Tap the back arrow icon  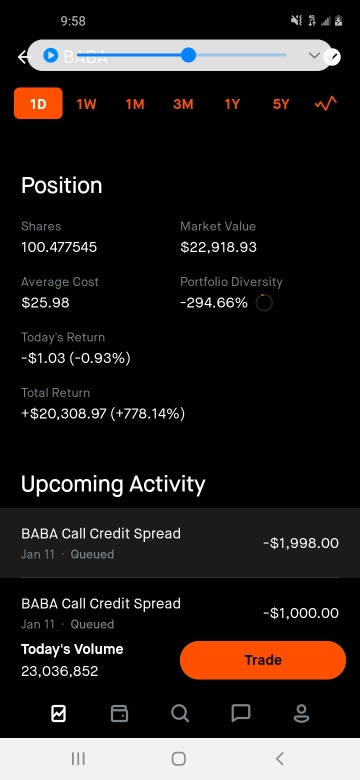click(x=23, y=57)
